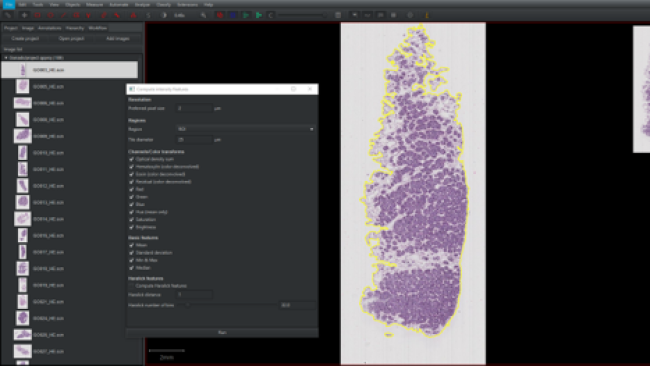Adjust the Haralick number of bins slider

click(x=227, y=305)
